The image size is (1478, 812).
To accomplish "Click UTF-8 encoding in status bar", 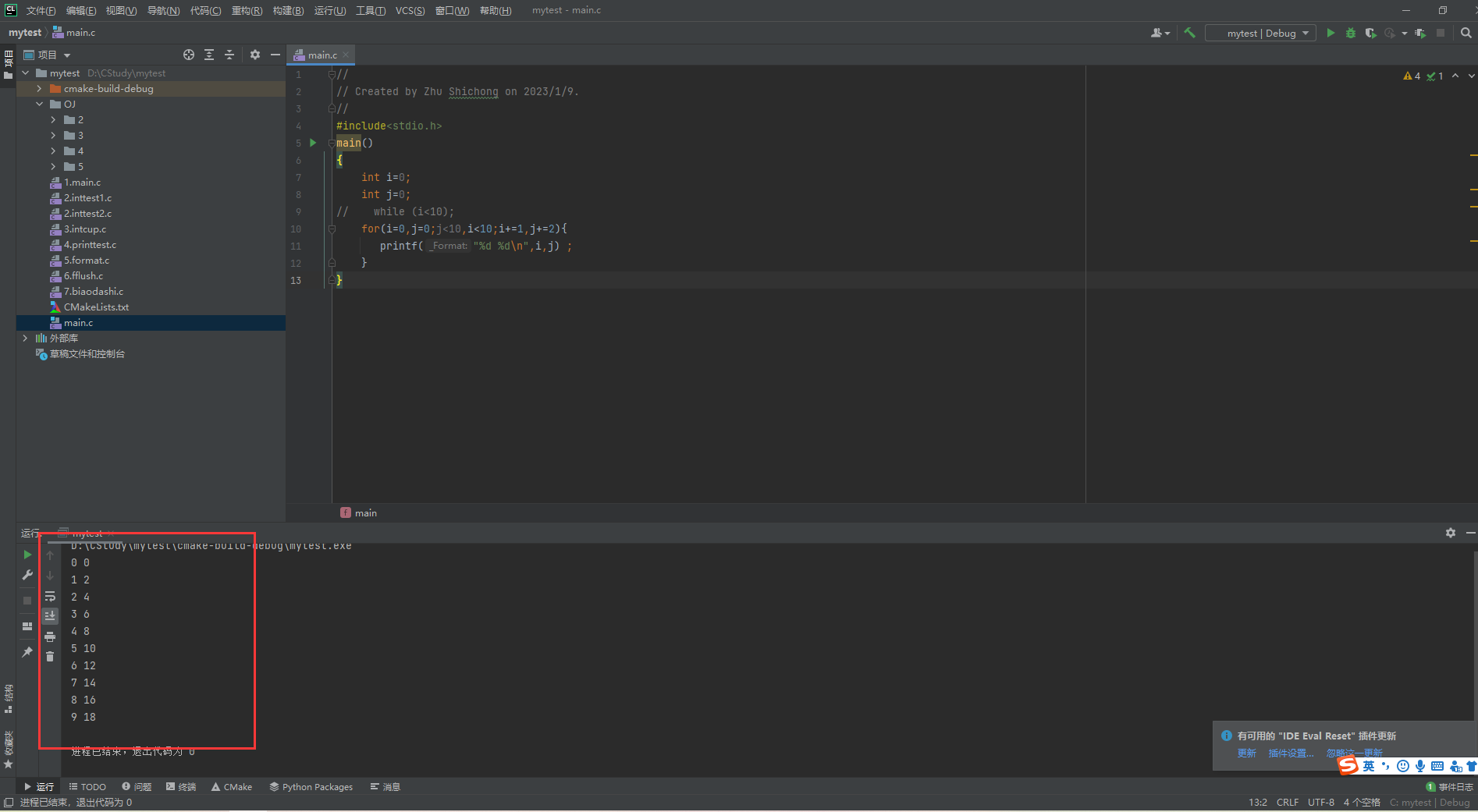I will pyautogui.click(x=1321, y=802).
